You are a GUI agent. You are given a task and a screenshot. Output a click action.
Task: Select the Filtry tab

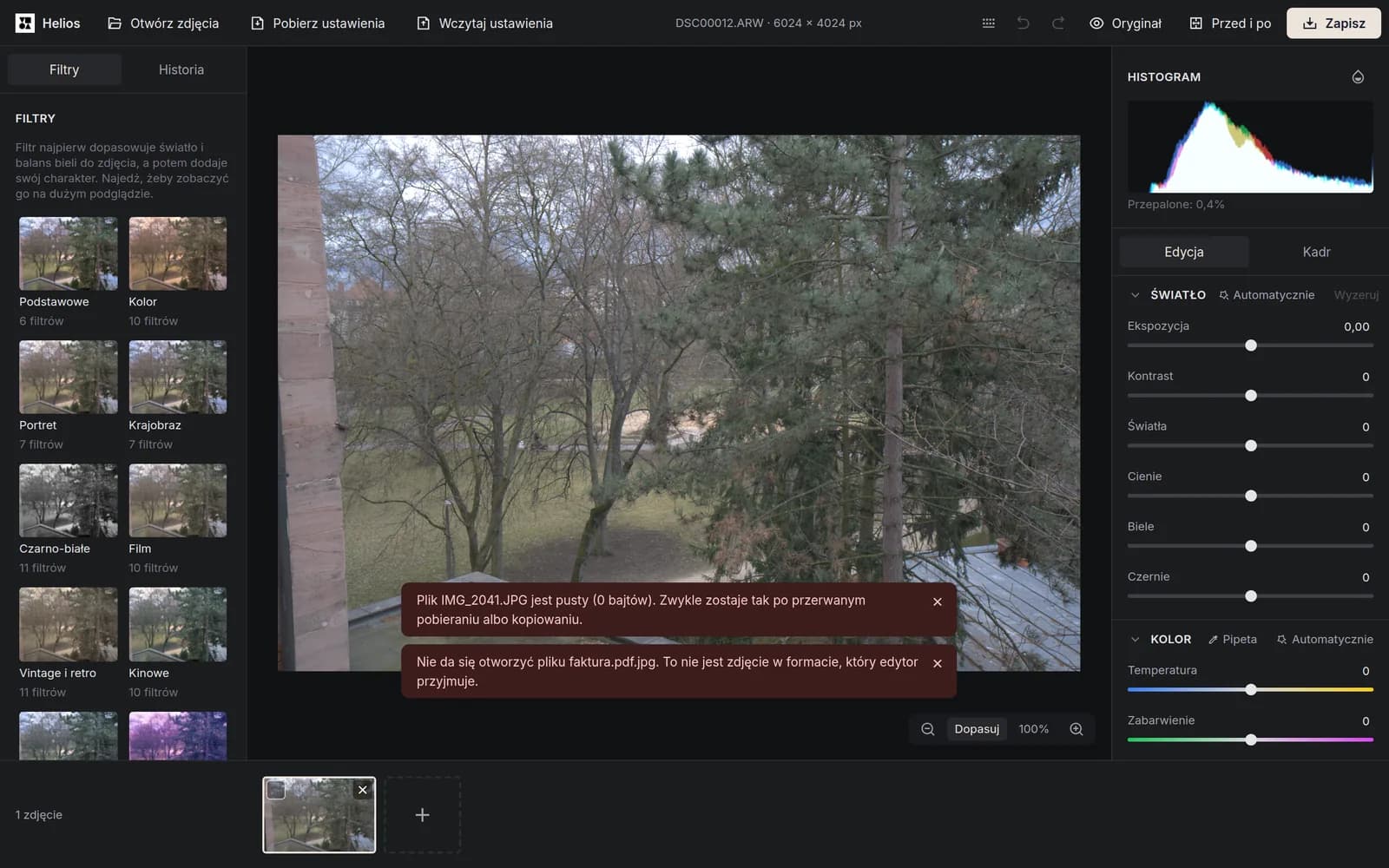click(x=64, y=69)
